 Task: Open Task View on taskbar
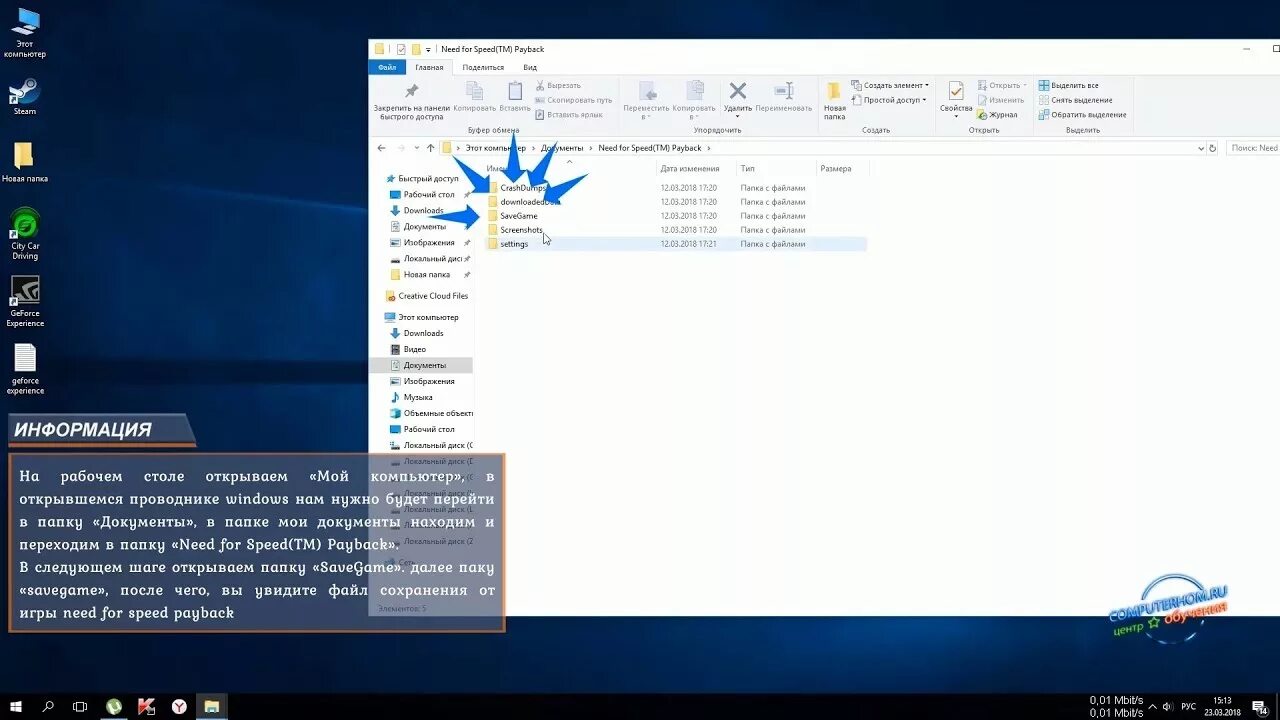[80, 707]
